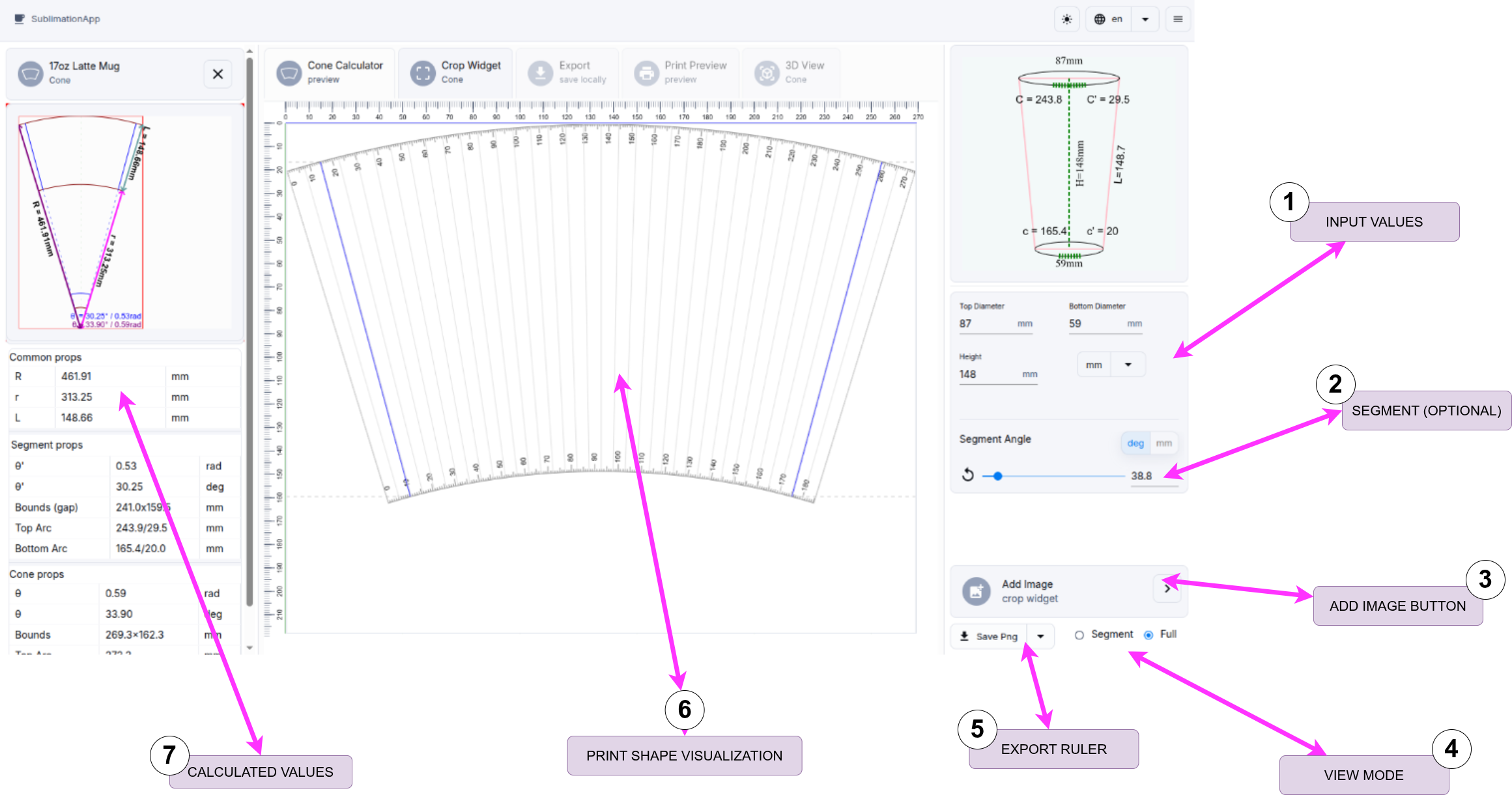Open the Save Png format dropdown arrow
Image resolution: width=1512 pixels, height=795 pixels.
point(1042,636)
